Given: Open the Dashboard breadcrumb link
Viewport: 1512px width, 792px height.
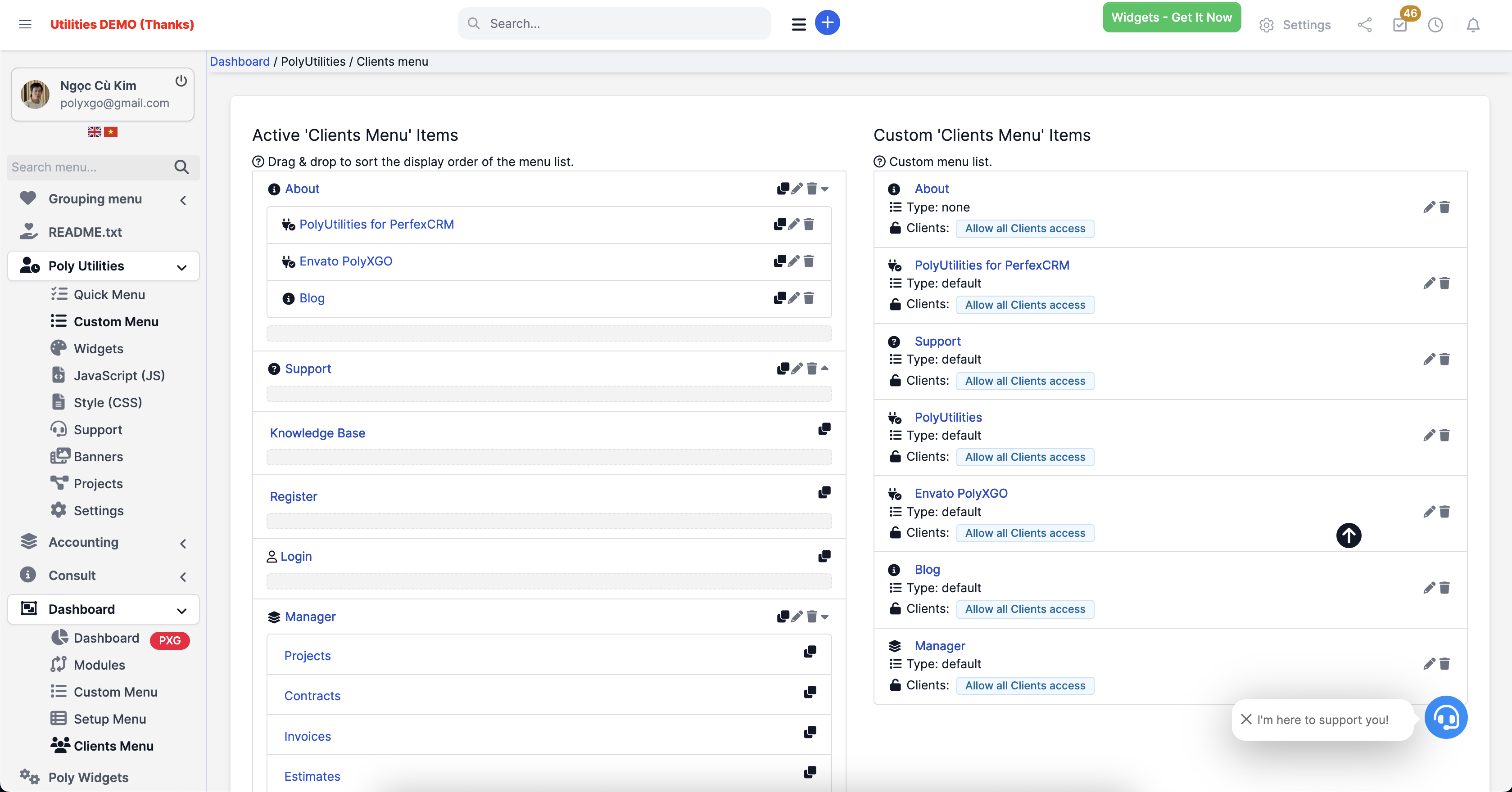Looking at the screenshot, I should pos(240,62).
